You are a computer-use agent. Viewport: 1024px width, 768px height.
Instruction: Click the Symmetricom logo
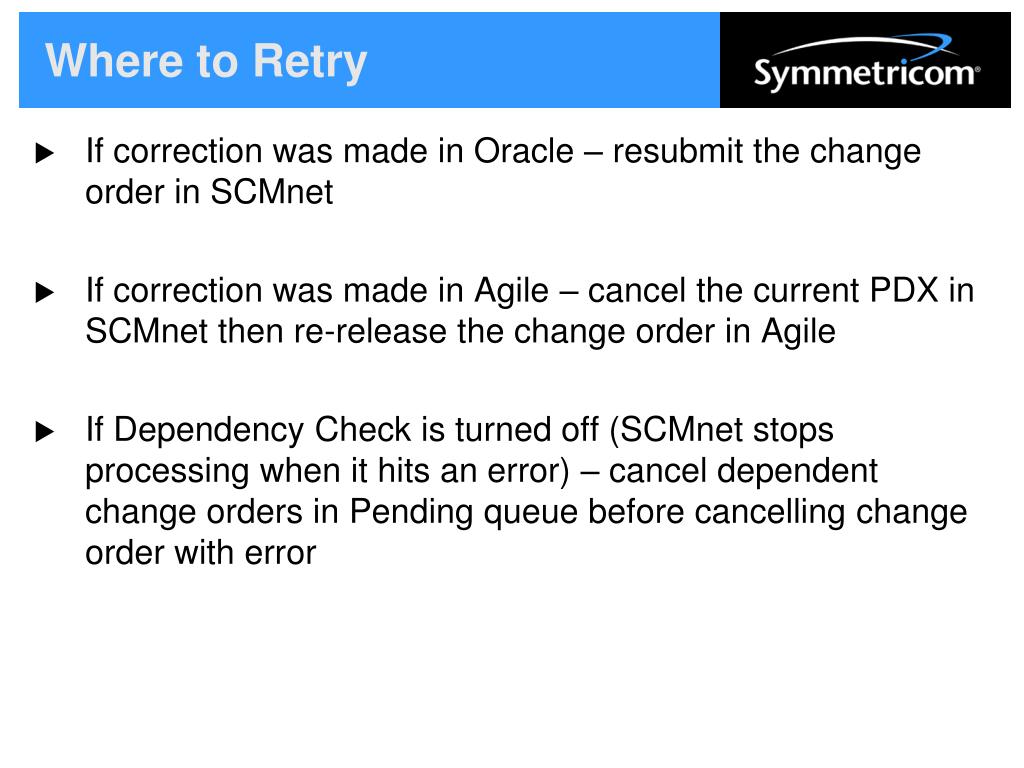pos(866,63)
